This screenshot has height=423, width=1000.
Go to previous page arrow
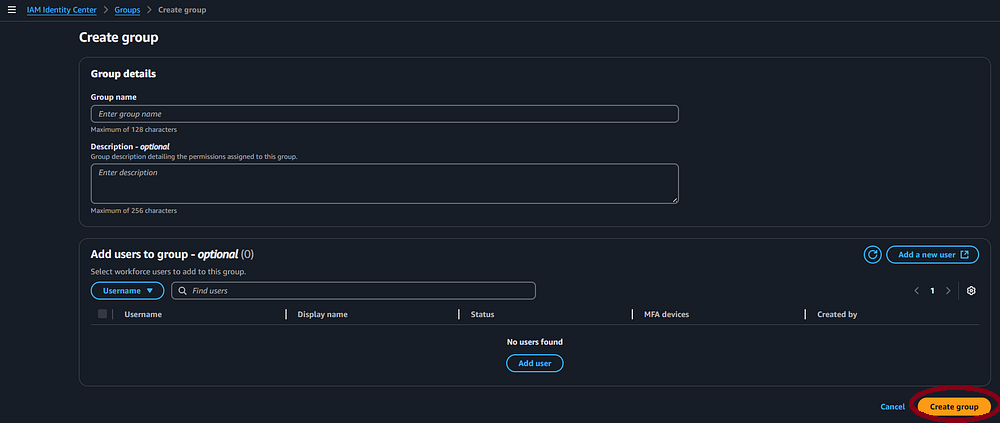pyautogui.click(x=916, y=291)
